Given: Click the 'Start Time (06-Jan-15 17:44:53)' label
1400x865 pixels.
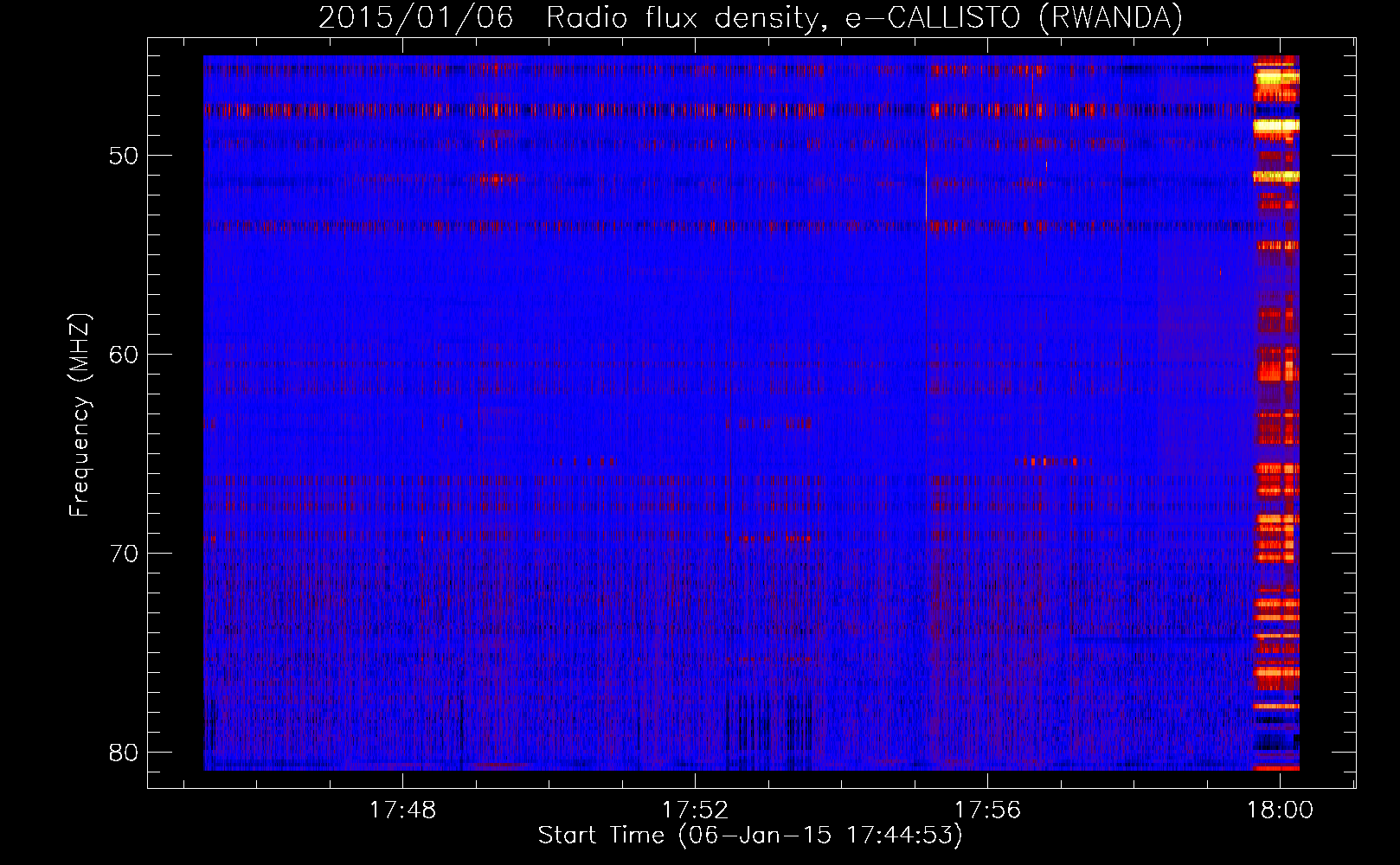Looking at the screenshot, I should pos(750,836).
